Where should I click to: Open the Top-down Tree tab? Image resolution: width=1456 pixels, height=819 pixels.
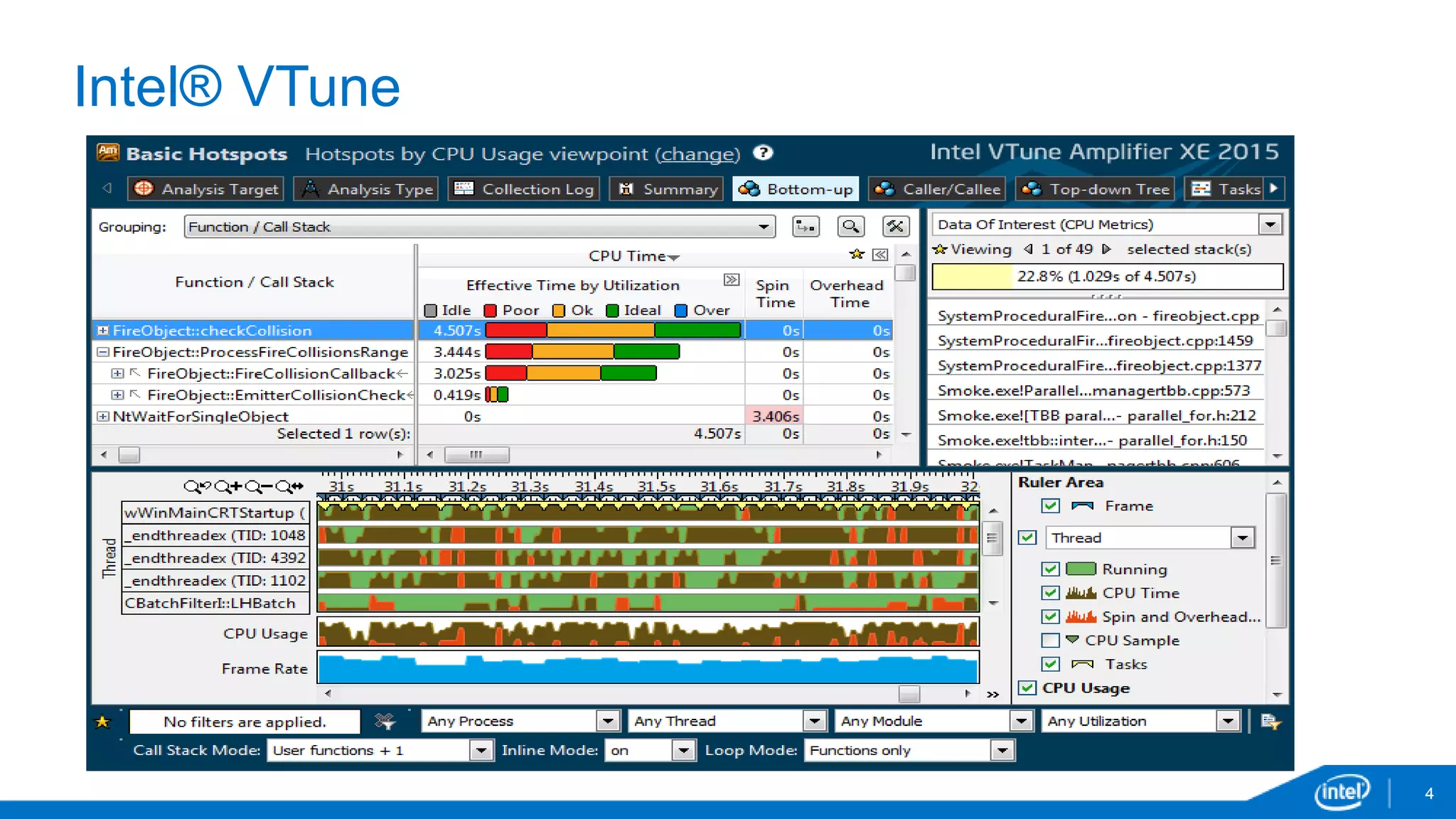(1097, 189)
